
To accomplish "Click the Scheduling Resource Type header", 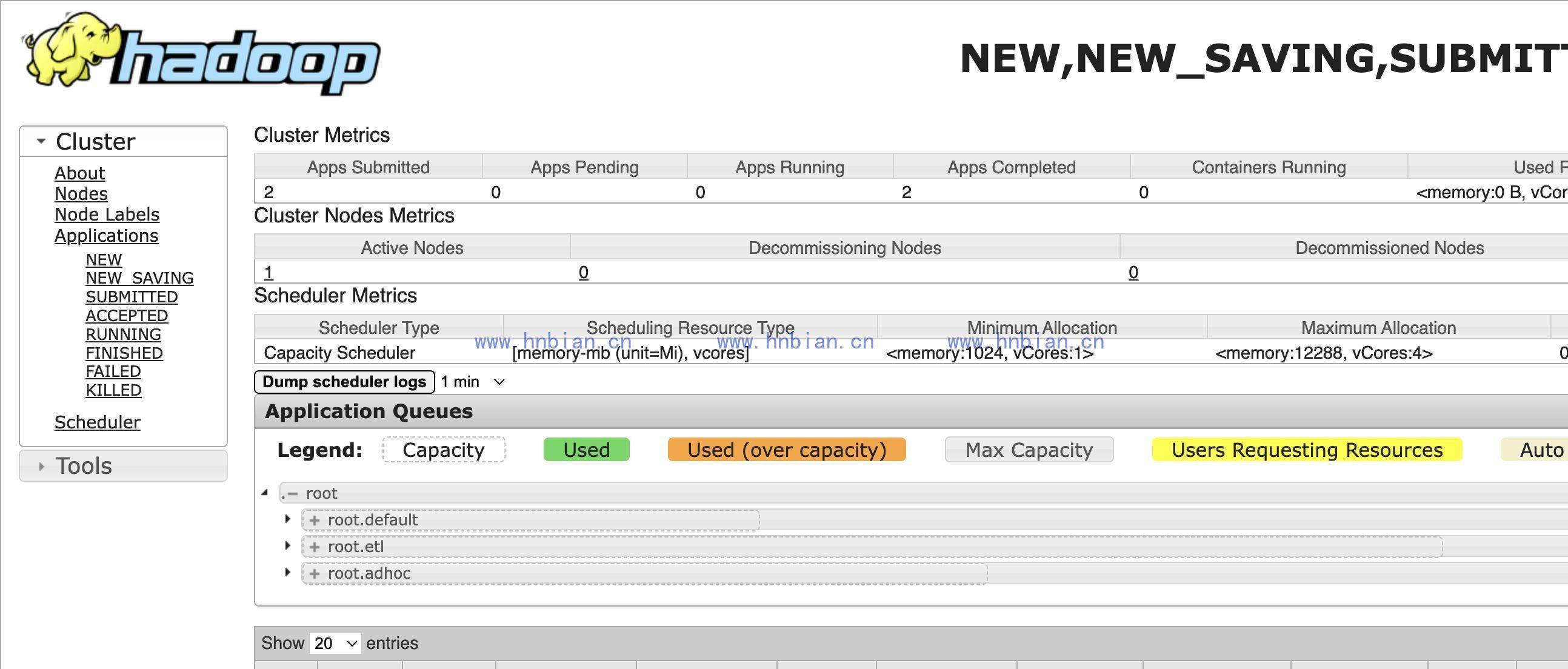I will click(x=690, y=327).
